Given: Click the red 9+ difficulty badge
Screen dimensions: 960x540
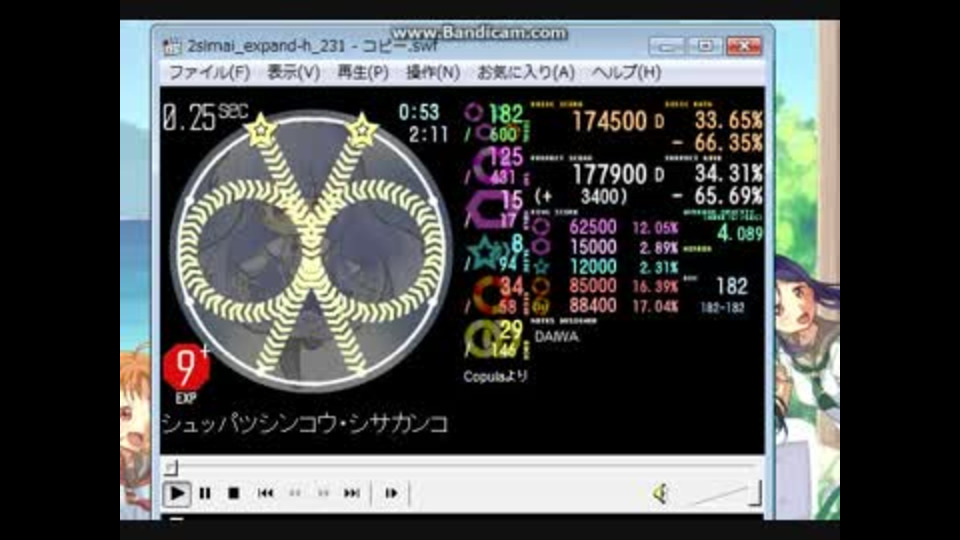Looking at the screenshot, I should click(186, 367).
